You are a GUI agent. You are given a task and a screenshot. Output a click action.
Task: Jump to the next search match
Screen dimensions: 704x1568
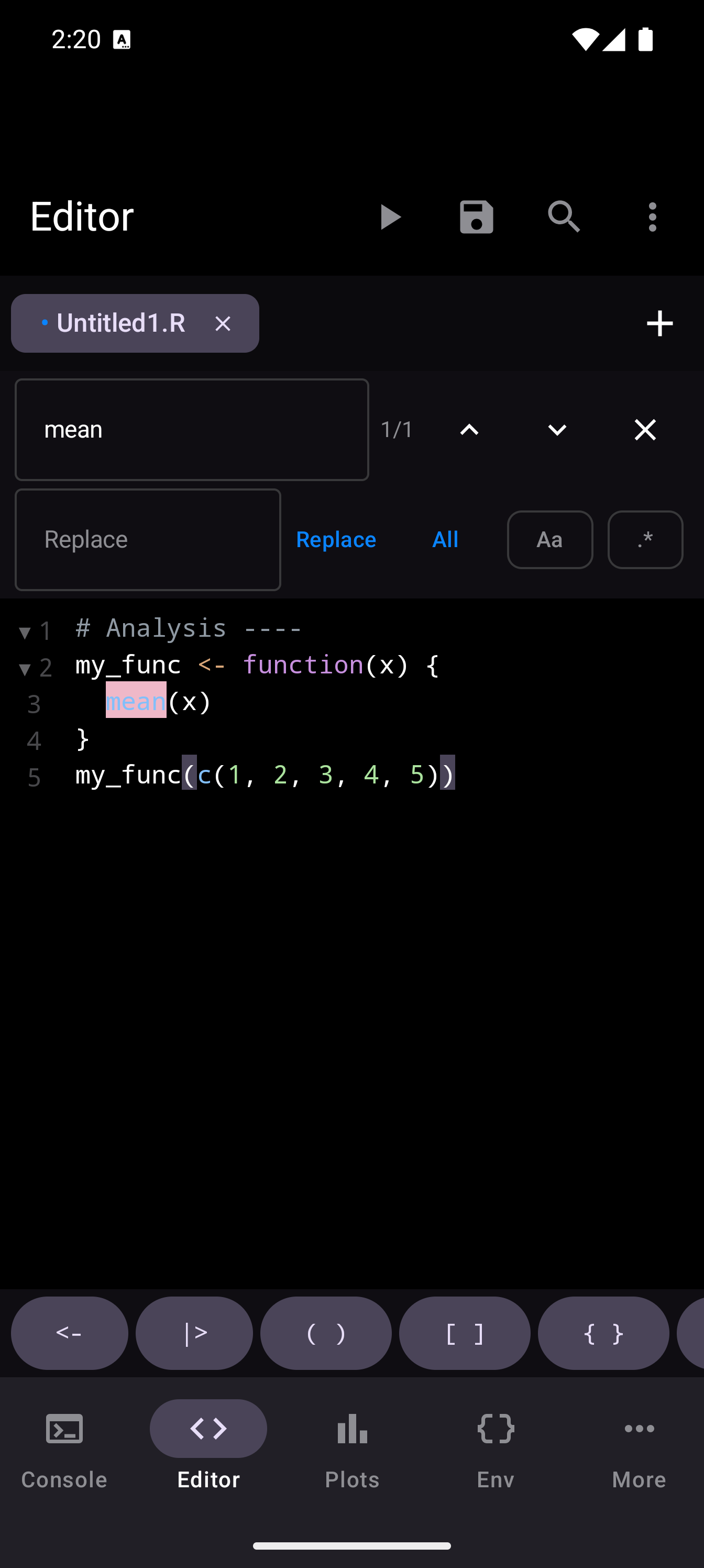tap(557, 430)
